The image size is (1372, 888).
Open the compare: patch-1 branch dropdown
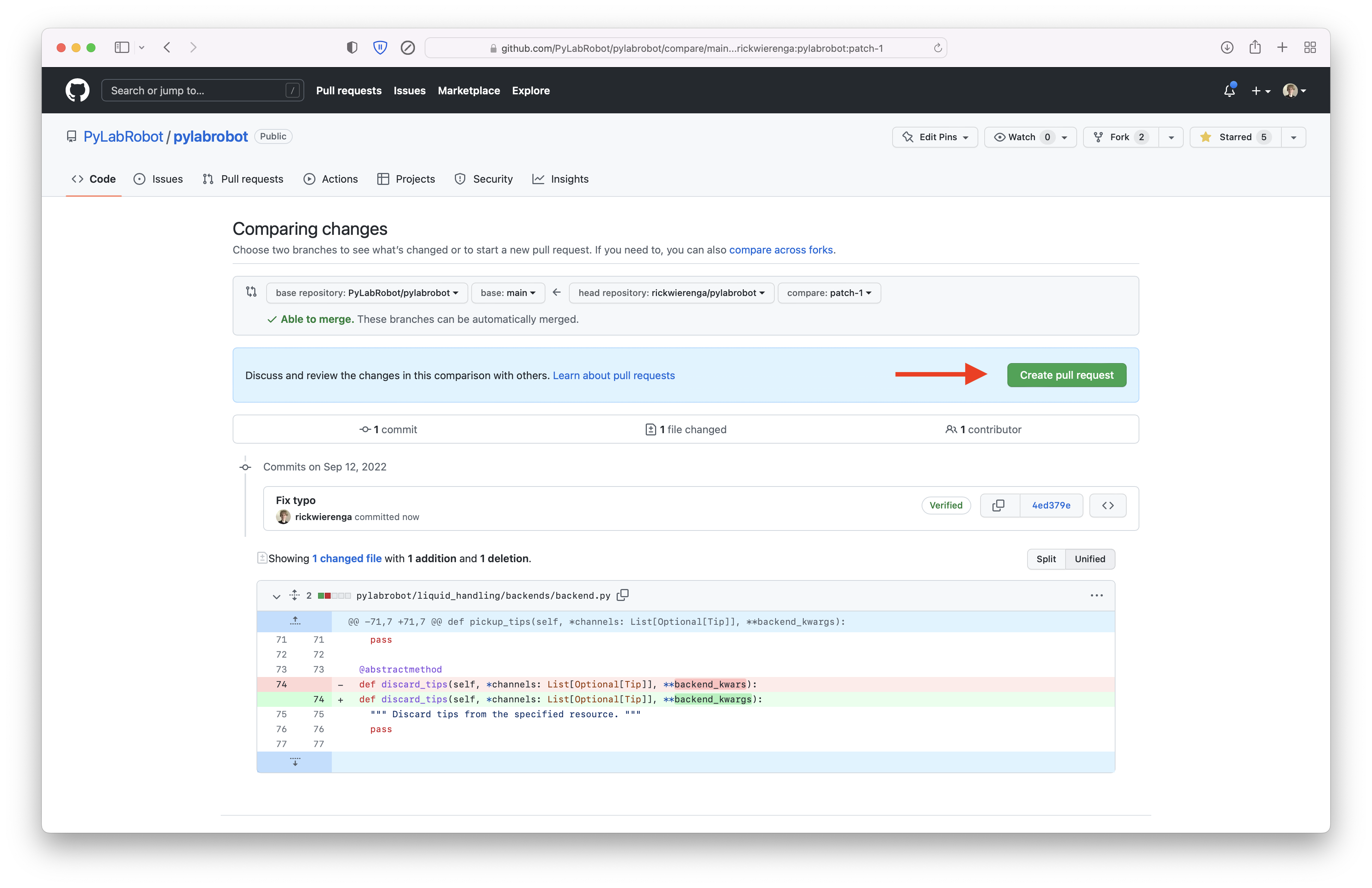[829, 293]
